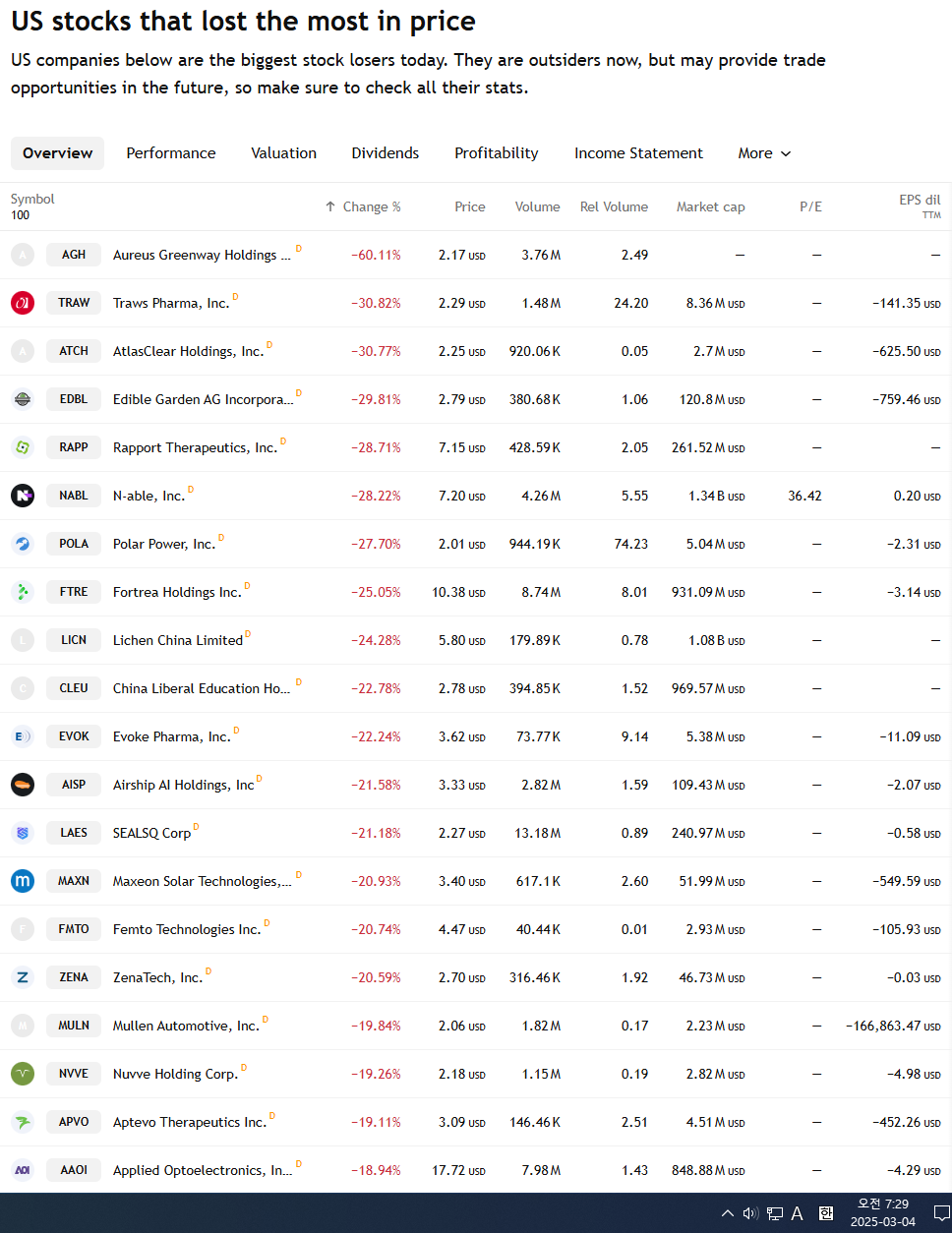Open SEALSQ Corp company link
The width and height of the screenshot is (952, 1233).
coord(152,833)
